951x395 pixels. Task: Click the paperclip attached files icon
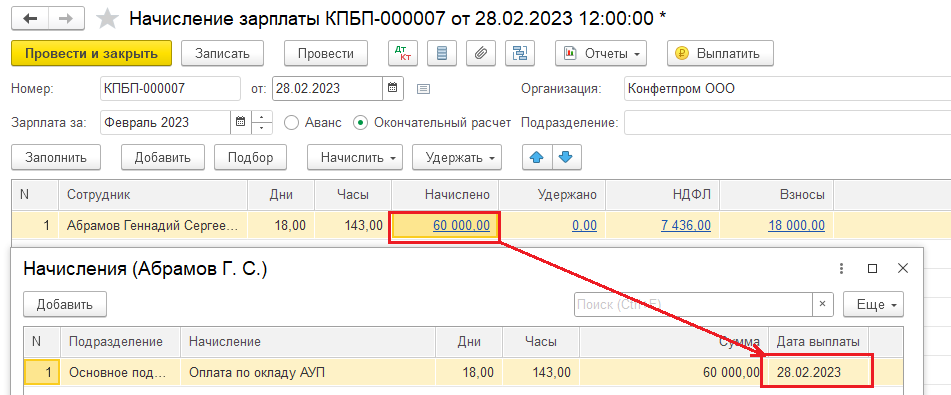pos(481,53)
